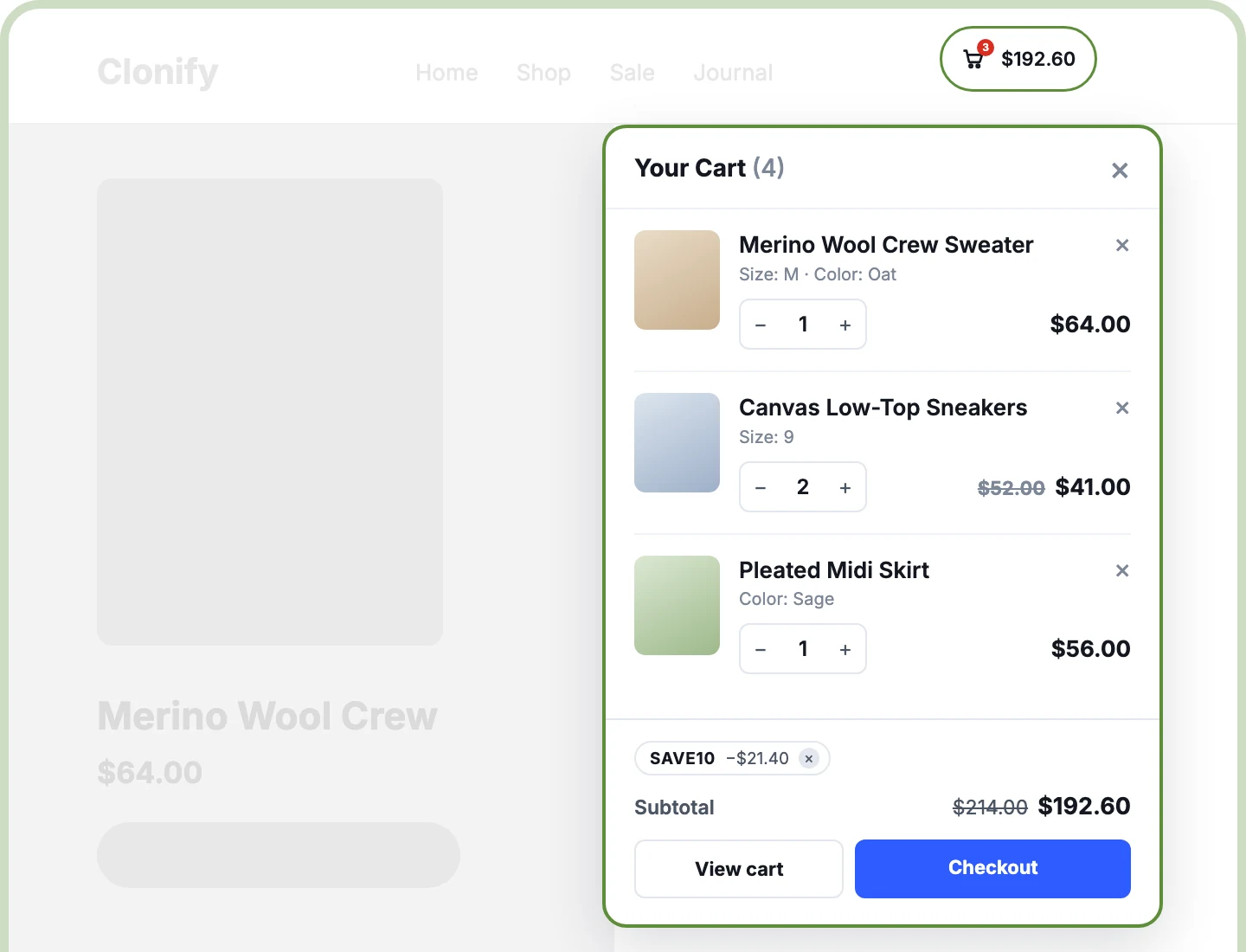Decrease quantity of Canvas Low-Top Sneakers
1246x952 pixels.
(x=761, y=488)
